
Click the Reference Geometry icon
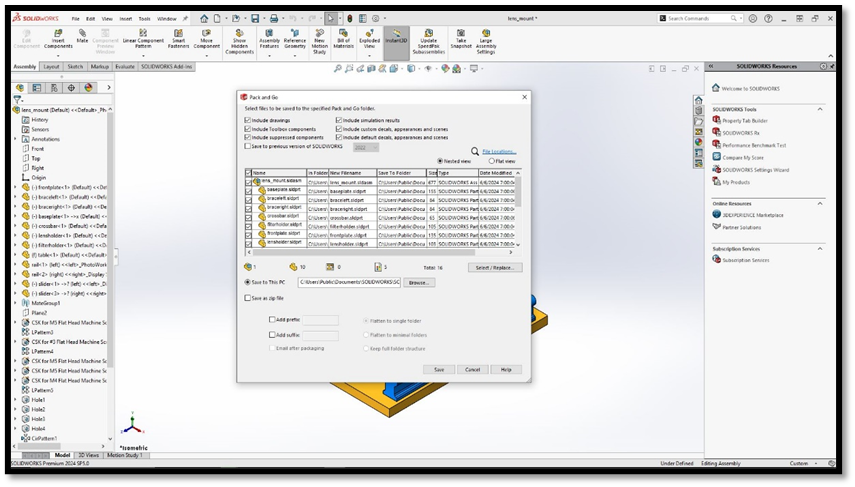tap(294, 33)
